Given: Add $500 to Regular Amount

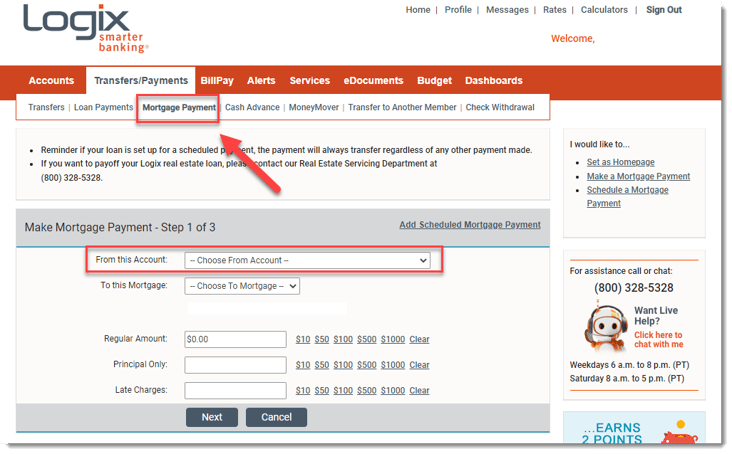Looking at the screenshot, I should [367, 340].
